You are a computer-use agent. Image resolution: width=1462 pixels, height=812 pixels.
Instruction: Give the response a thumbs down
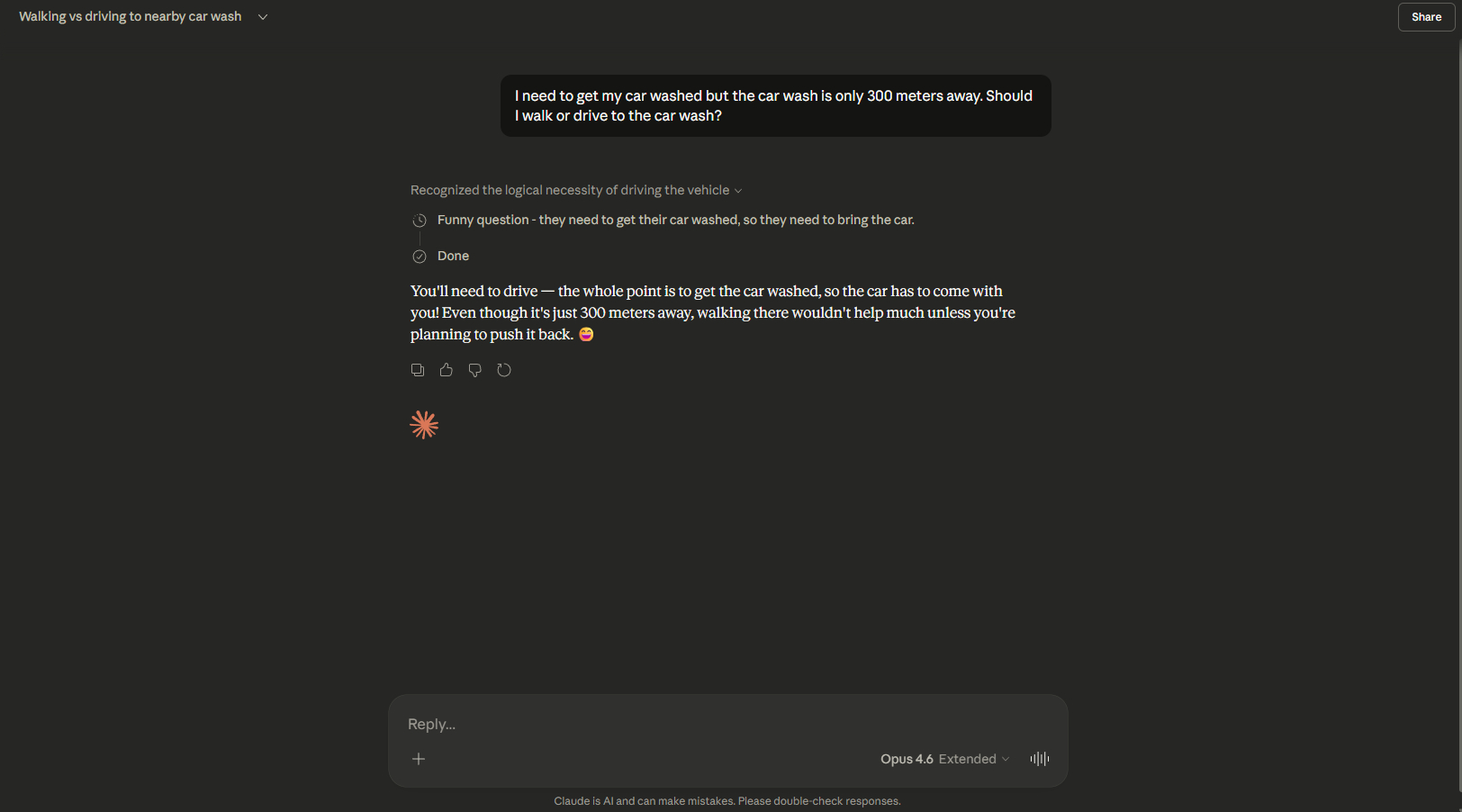tap(475, 370)
